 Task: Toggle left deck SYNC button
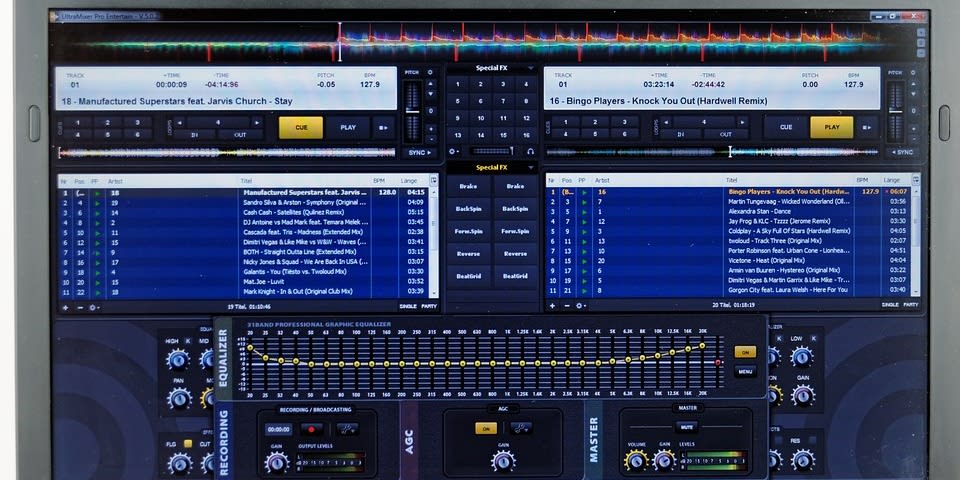(420, 152)
